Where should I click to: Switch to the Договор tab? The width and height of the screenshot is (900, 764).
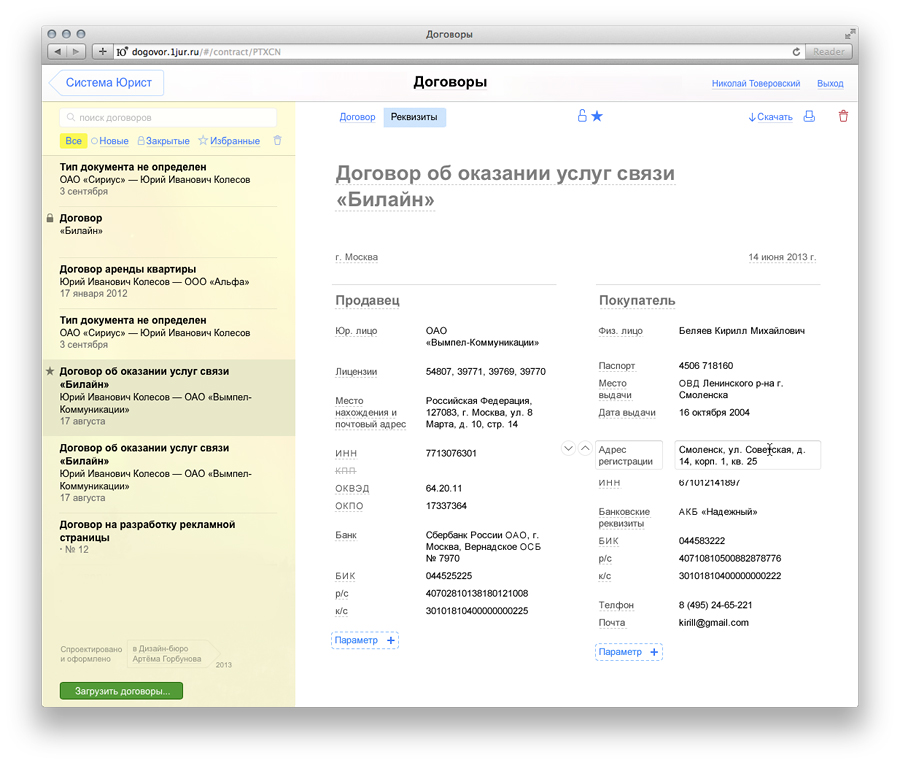[x=357, y=116]
